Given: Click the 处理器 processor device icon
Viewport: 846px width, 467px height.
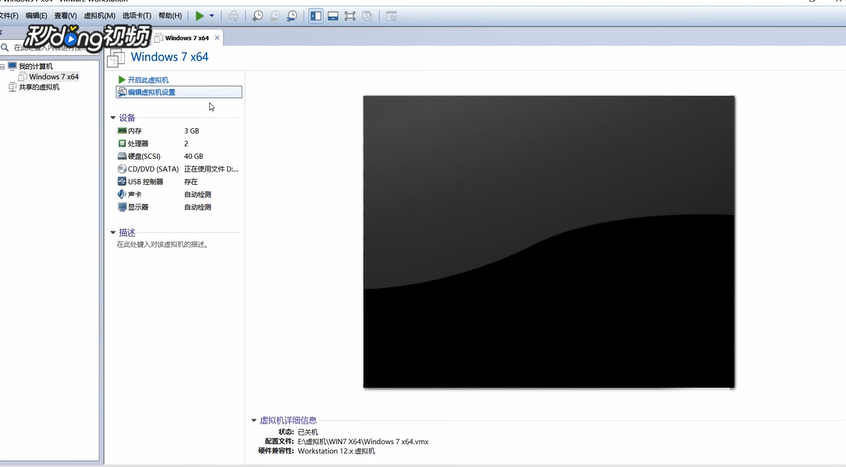Looking at the screenshot, I should [122, 143].
